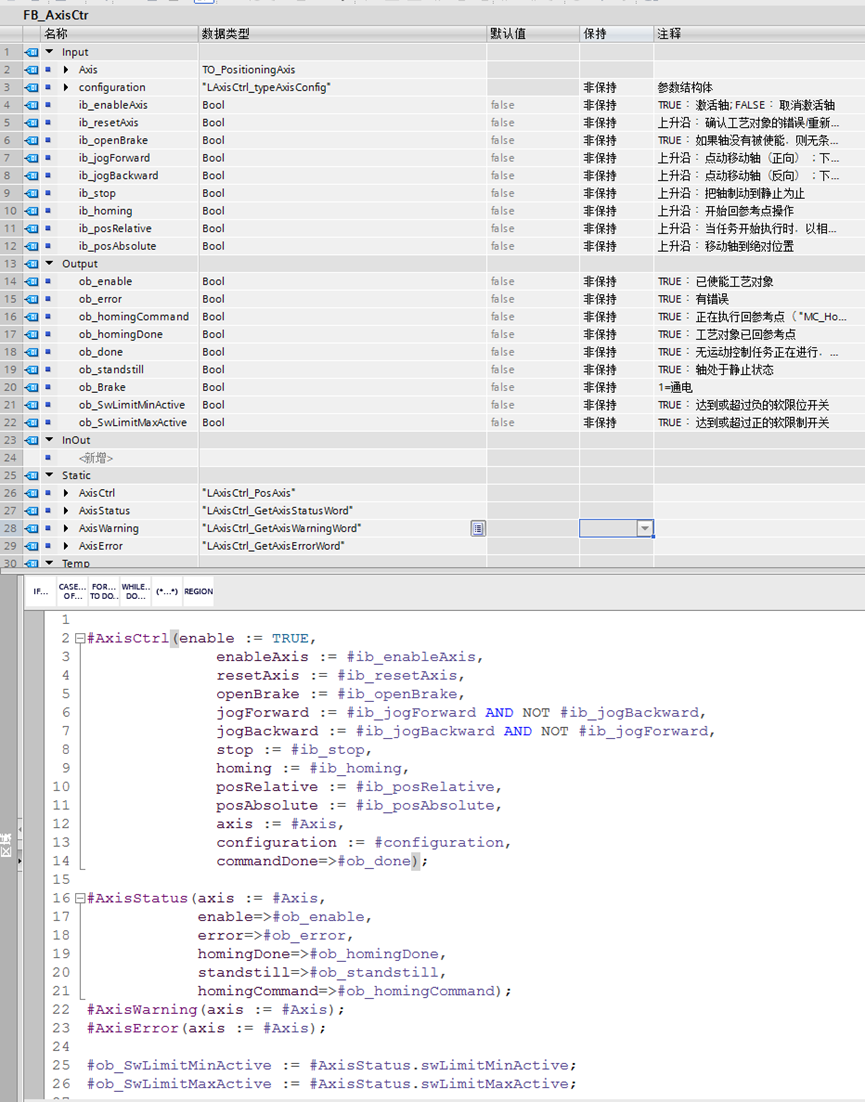Select row icon for ib_jogForward
This screenshot has height=1102, width=865.
(32, 157)
